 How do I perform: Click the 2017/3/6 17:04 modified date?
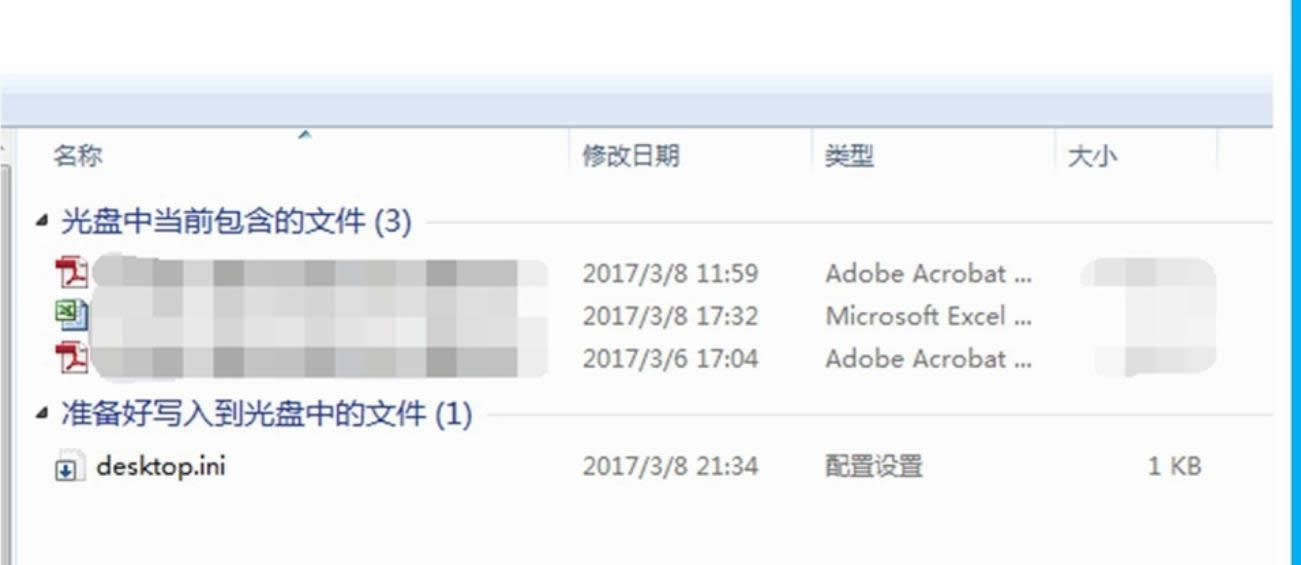670,358
